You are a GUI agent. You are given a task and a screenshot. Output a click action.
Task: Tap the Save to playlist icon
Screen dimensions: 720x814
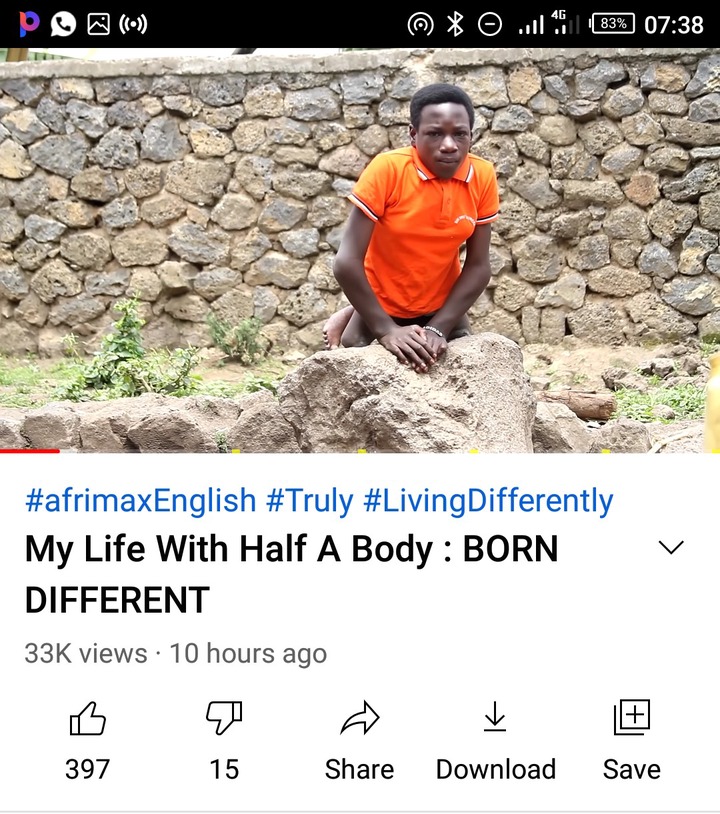tap(632, 717)
